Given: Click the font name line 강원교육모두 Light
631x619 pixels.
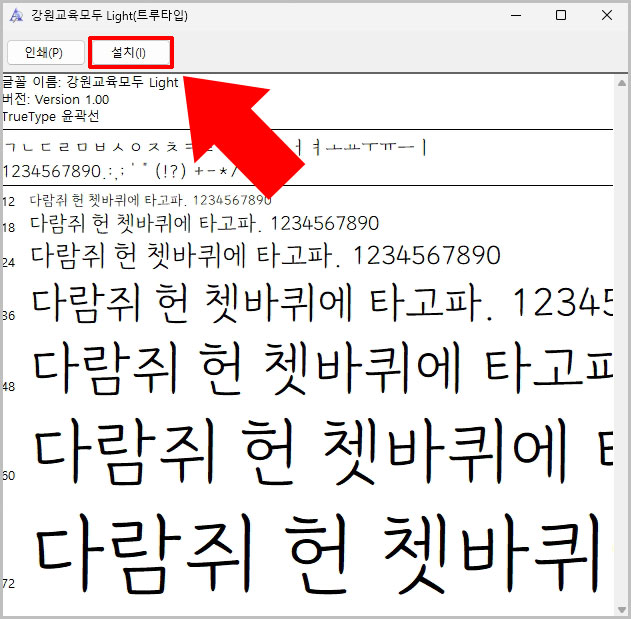Looking at the screenshot, I should click(90, 82).
